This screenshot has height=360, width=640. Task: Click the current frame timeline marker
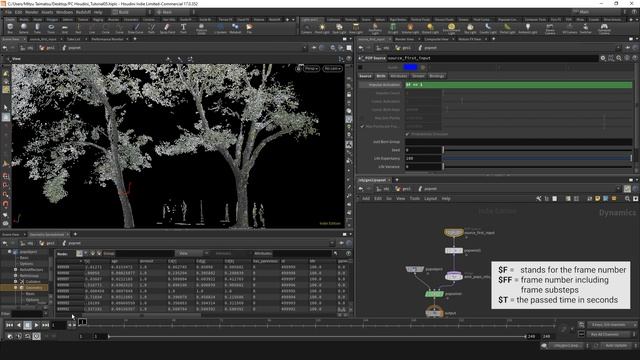[x=82, y=322]
